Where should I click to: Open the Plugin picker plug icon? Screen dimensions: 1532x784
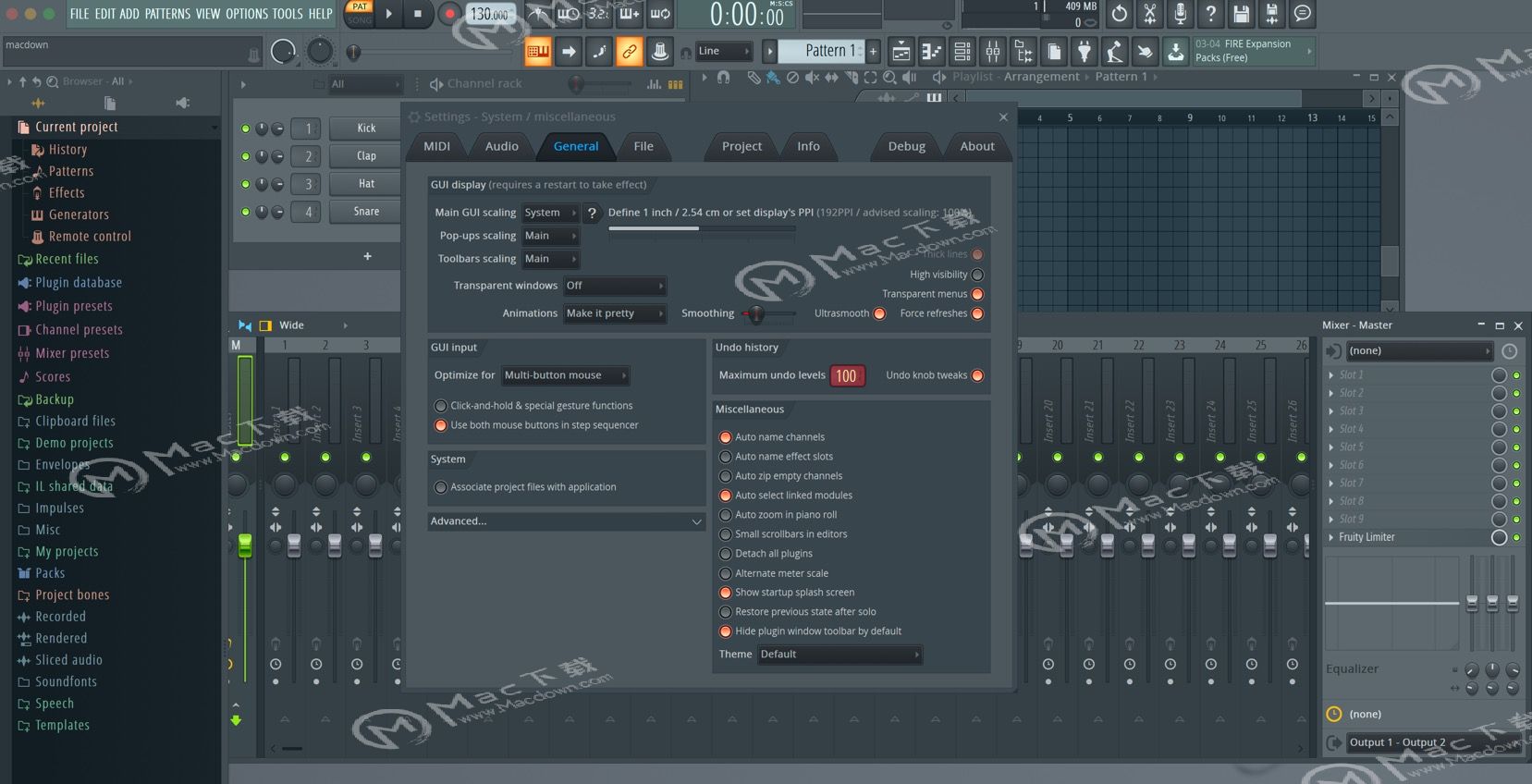1085,52
